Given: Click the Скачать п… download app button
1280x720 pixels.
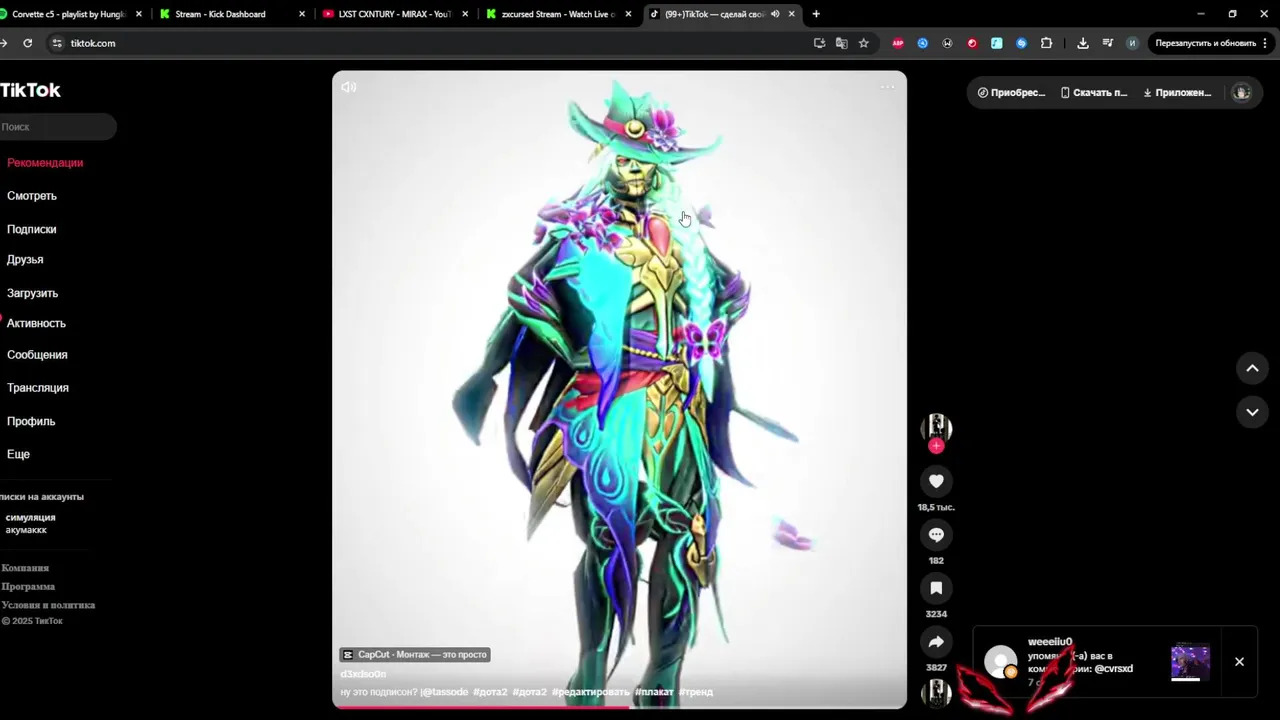Looking at the screenshot, I should 1093,92.
